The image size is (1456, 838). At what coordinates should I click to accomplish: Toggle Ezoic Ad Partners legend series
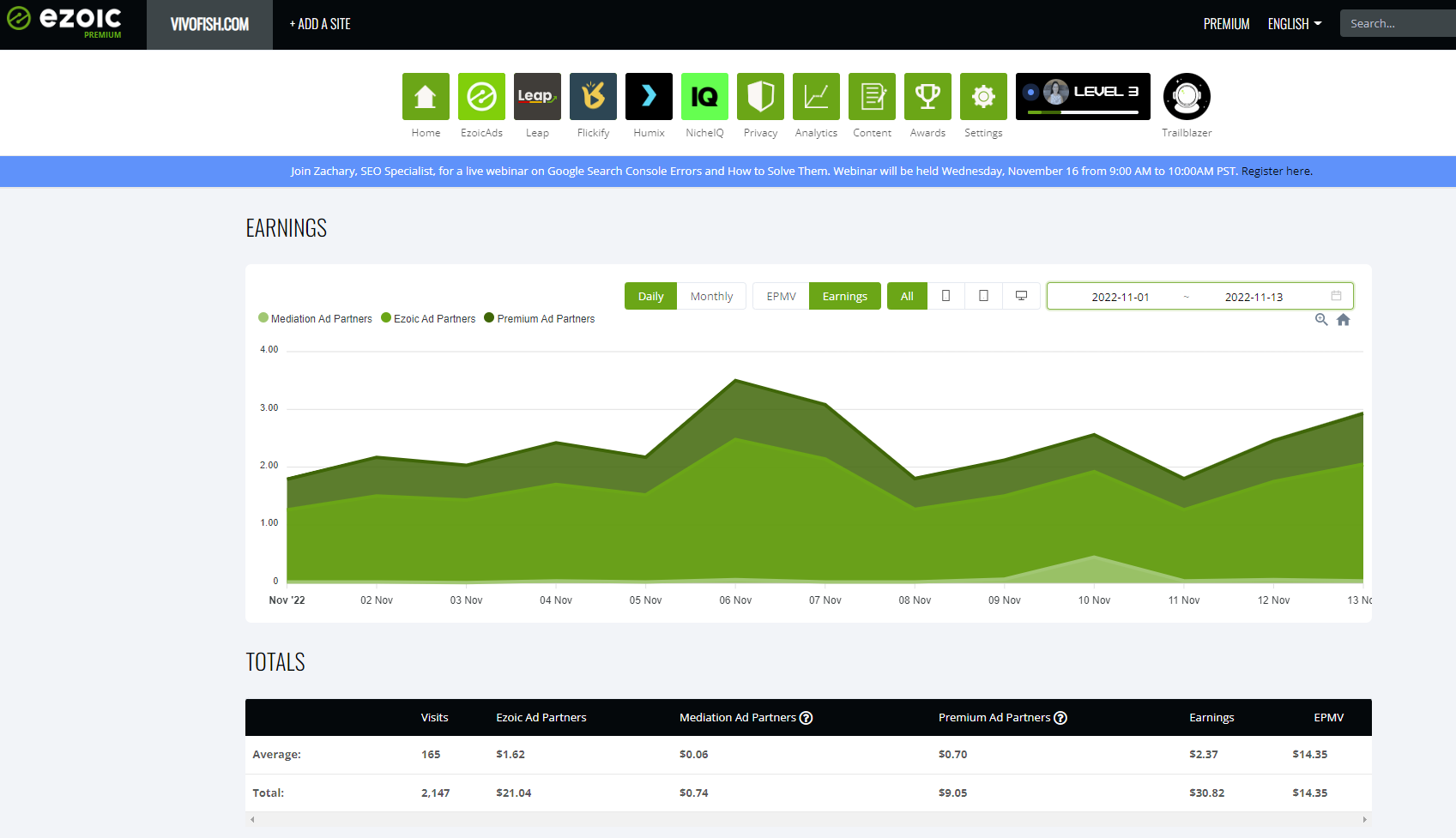[x=428, y=318]
